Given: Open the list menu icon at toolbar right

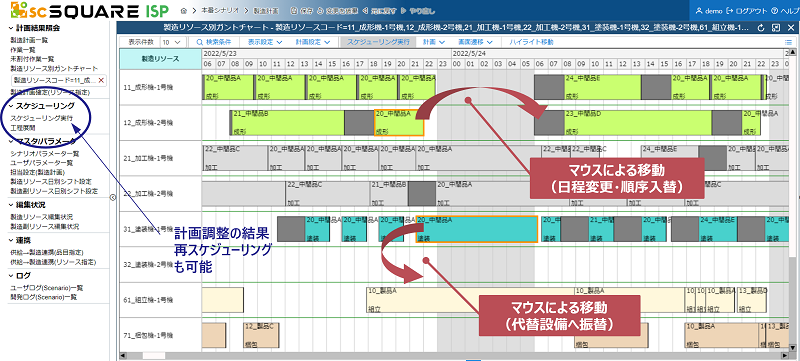Looking at the screenshot, I should (788, 42).
